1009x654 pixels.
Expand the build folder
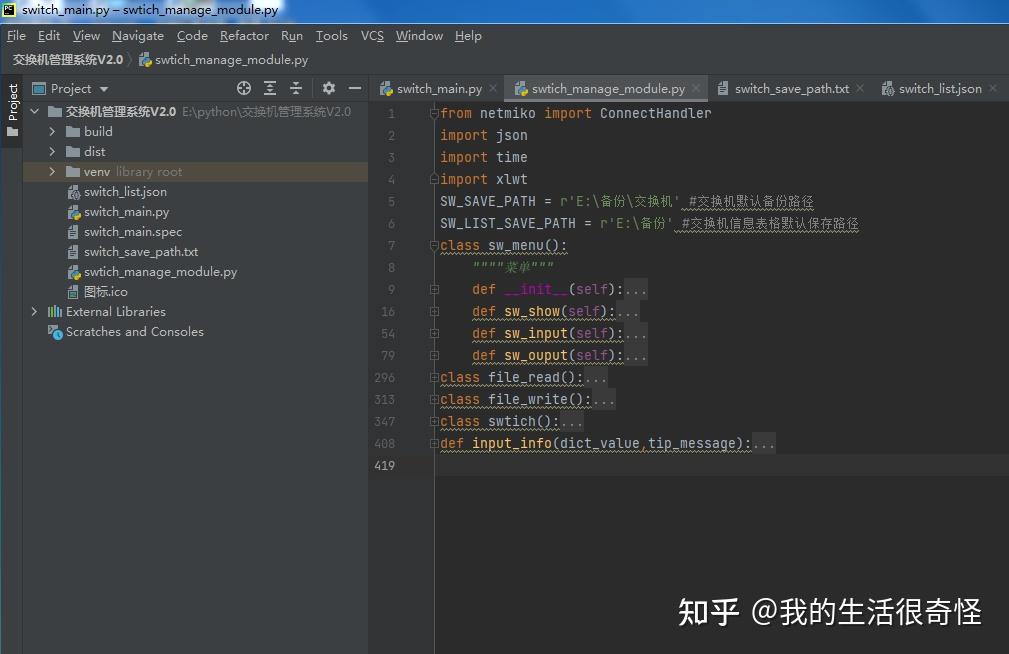[52, 131]
